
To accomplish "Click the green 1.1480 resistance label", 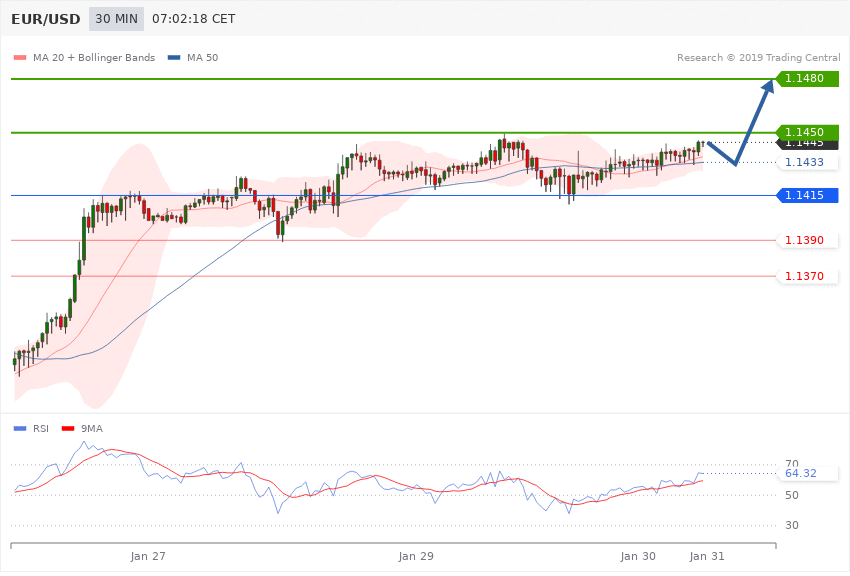I will [807, 79].
